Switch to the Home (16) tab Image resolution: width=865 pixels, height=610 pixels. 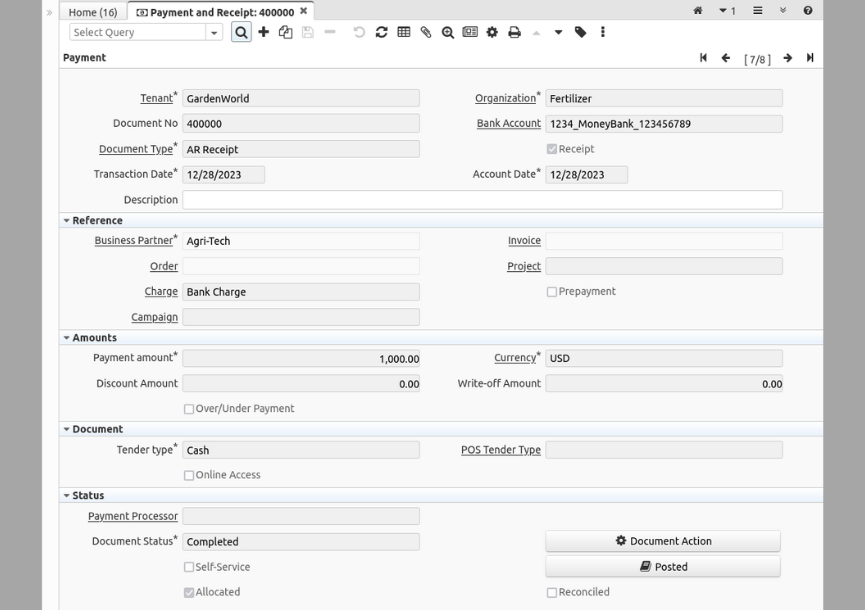[93, 12]
